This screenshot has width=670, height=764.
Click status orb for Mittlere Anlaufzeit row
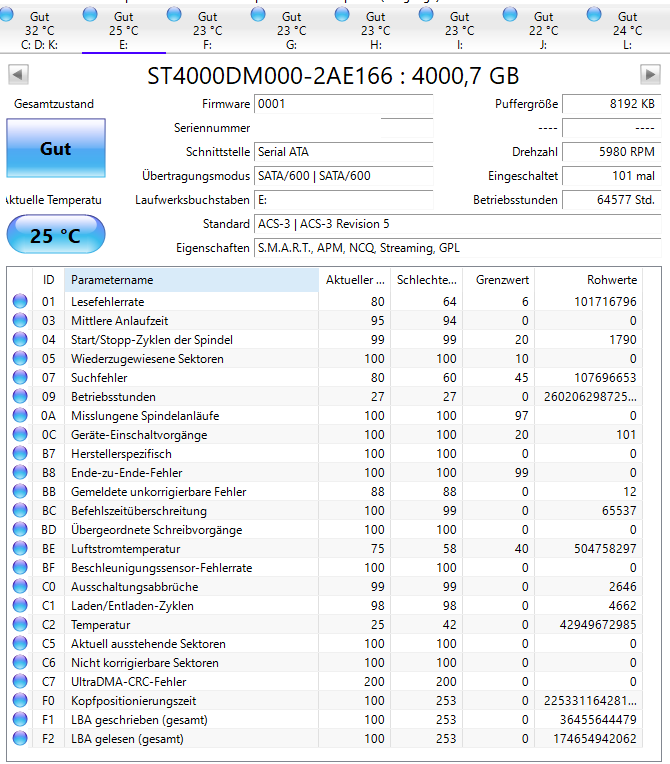(20, 320)
